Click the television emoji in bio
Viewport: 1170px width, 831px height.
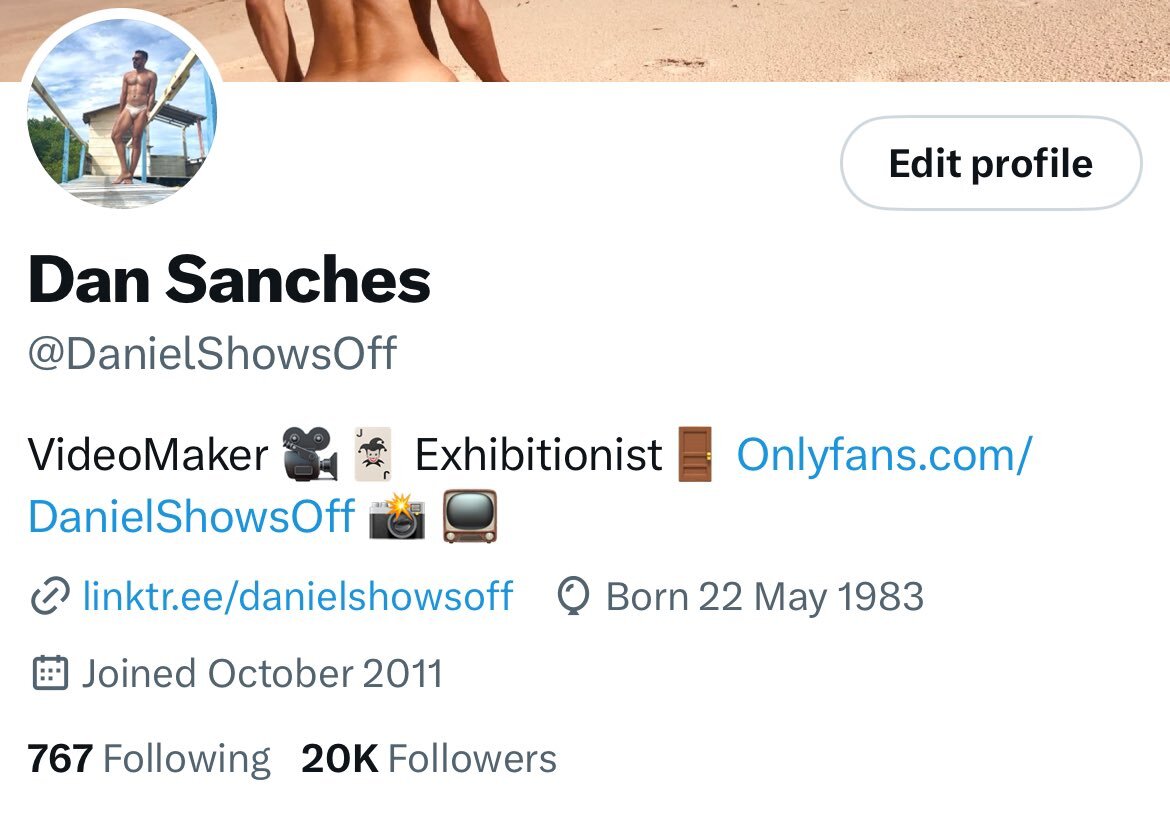tap(469, 515)
